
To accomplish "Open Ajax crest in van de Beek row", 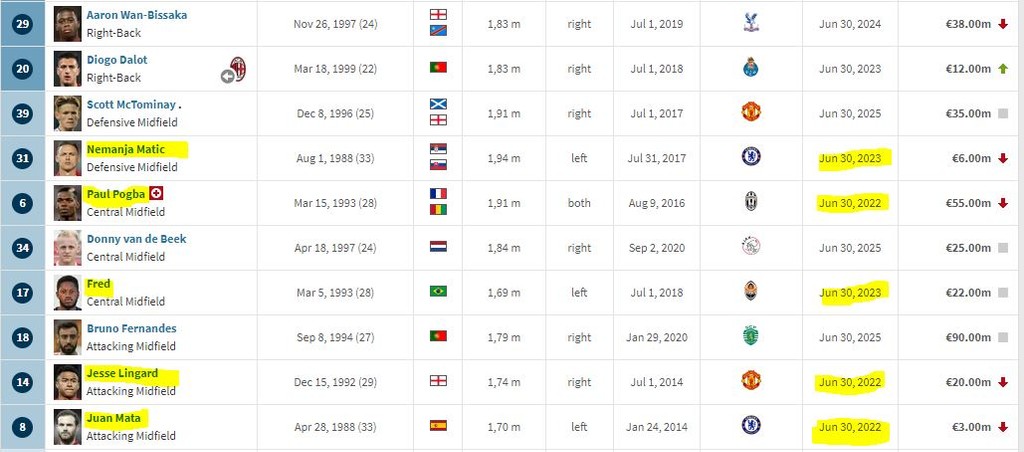I will 751,247.
